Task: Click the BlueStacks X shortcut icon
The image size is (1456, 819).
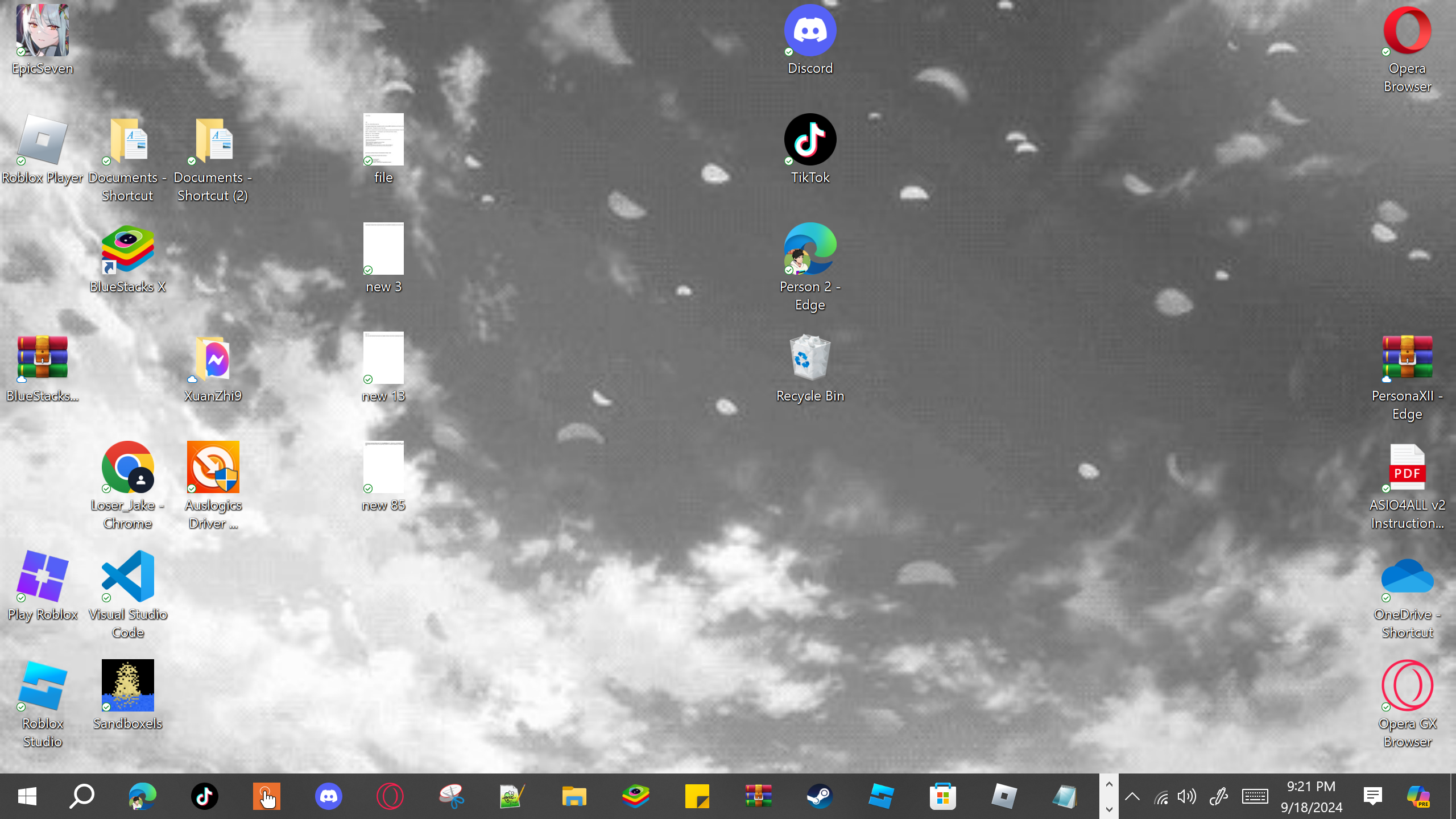Action: tap(127, 249)
